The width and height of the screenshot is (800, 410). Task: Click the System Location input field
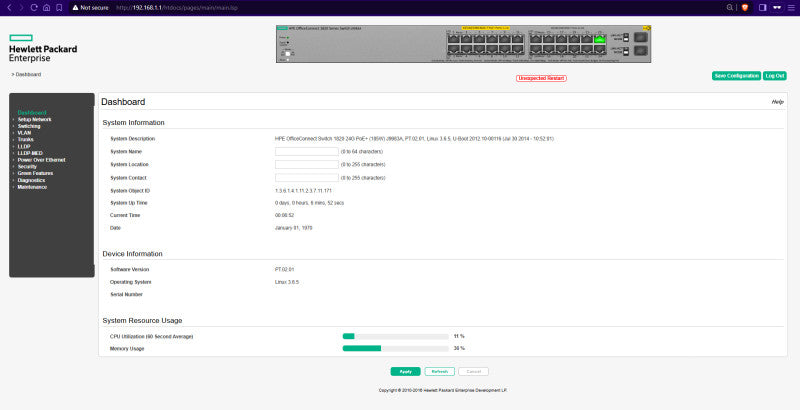click(307, 164)
